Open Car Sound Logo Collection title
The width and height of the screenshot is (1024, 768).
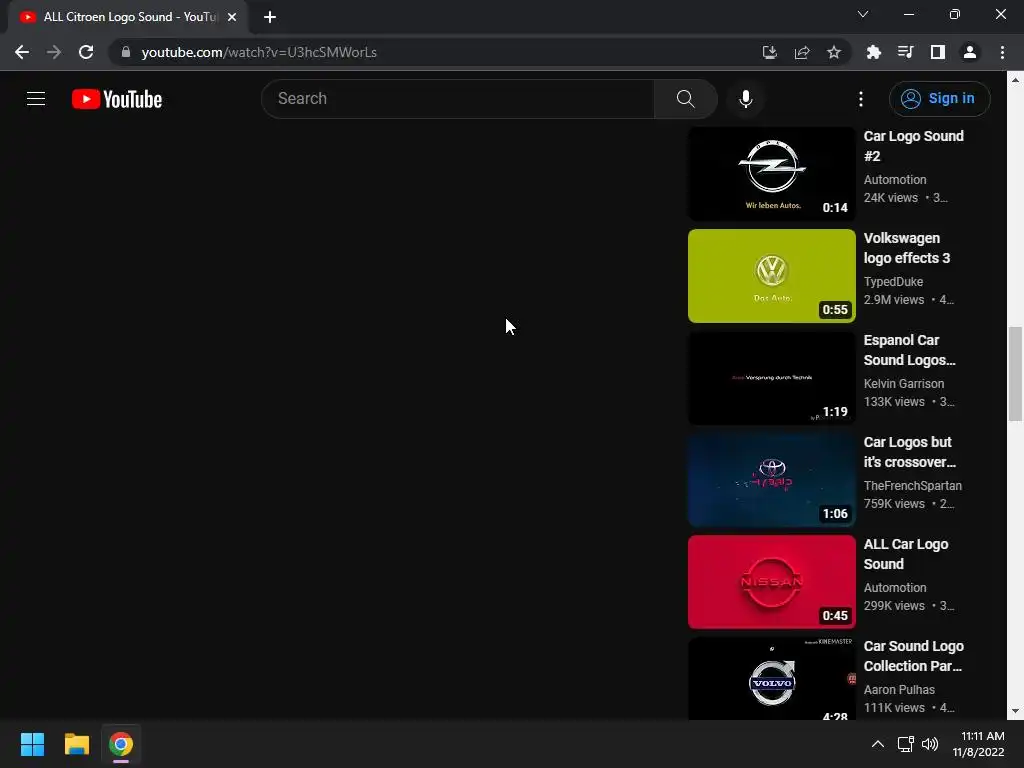tap(913, 656)
